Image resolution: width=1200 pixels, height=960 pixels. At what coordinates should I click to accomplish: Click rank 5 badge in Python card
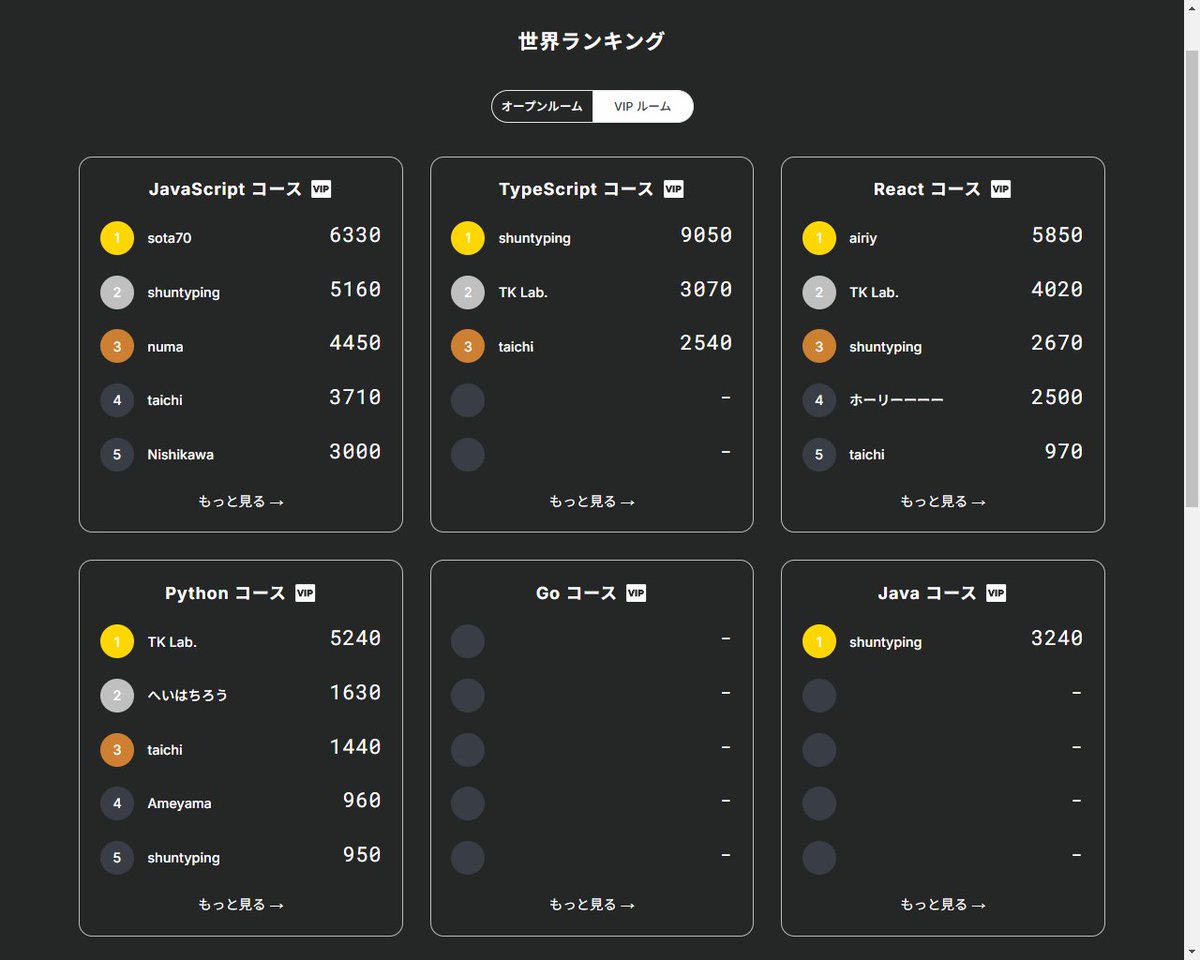(x=117, y=857)
